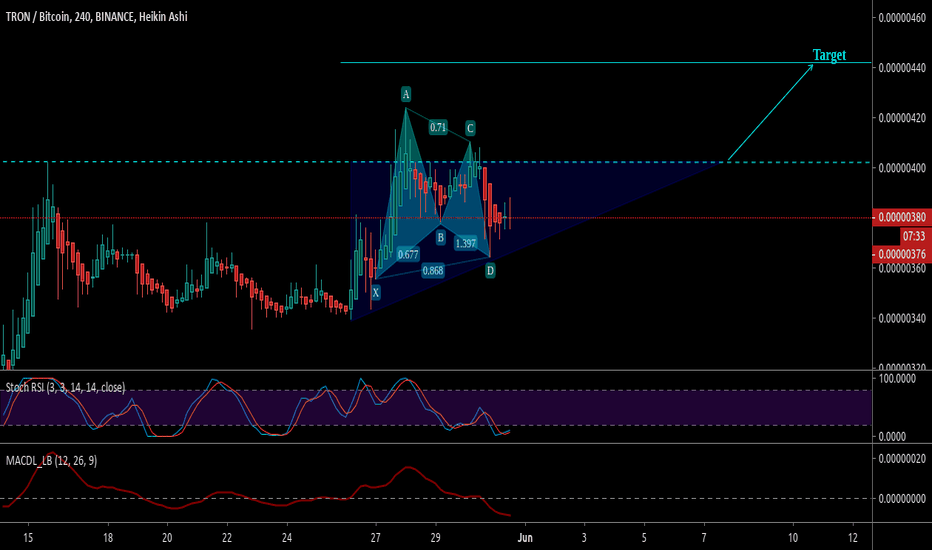Click the 0.00000400 price axis value
This screenshot has width=932, height=550.
pyautogui.click(x=902, y=168)
